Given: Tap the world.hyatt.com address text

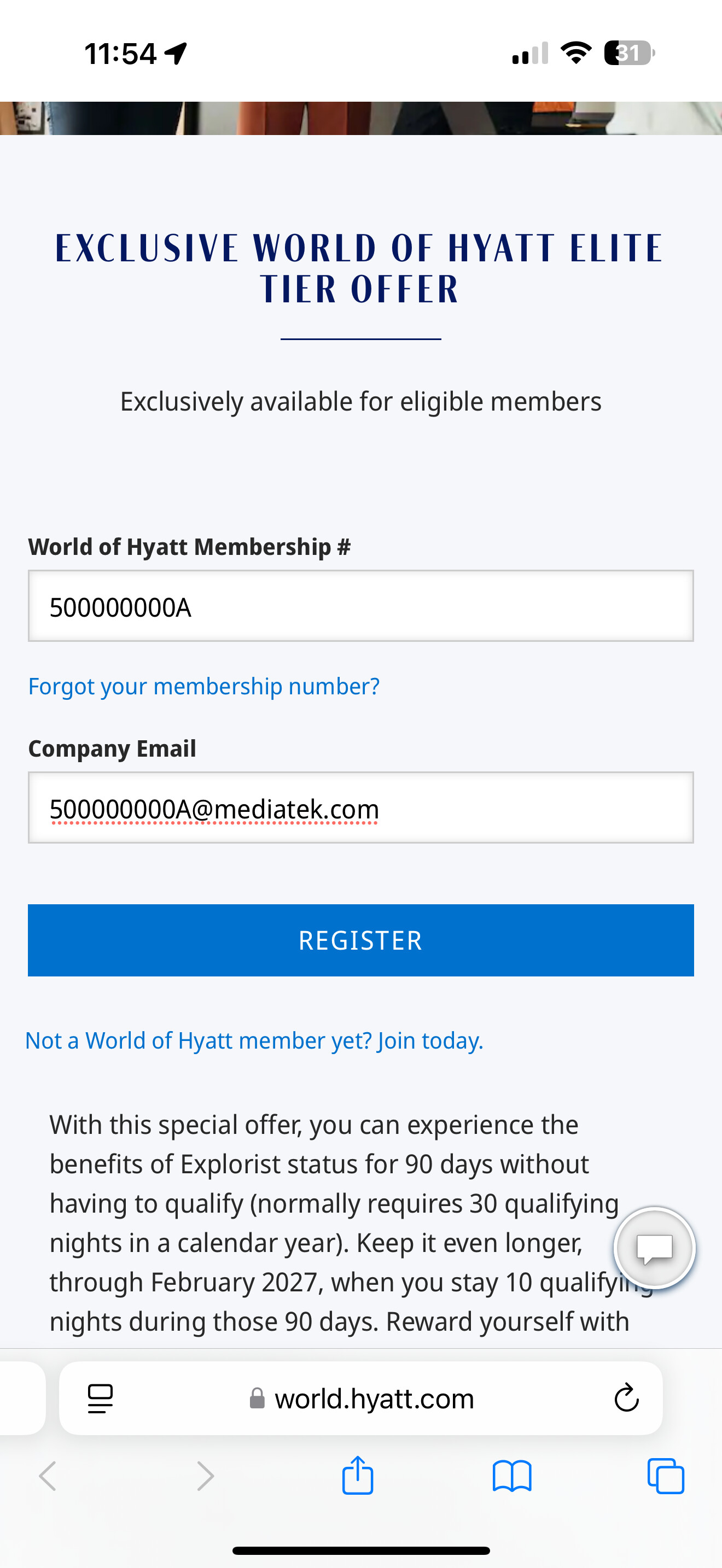Looking at the screenshot, I should tap(374, 1399).
